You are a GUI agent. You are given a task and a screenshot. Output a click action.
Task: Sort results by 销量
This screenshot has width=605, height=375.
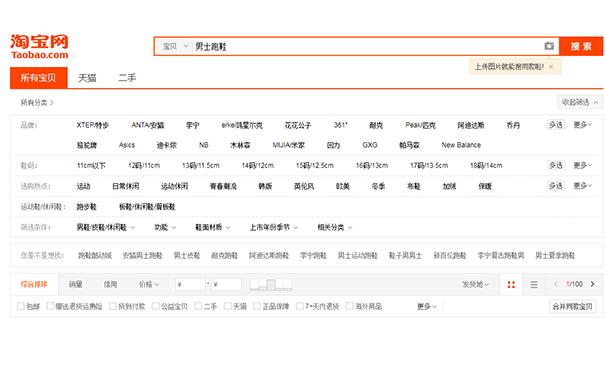pos(76,284)
